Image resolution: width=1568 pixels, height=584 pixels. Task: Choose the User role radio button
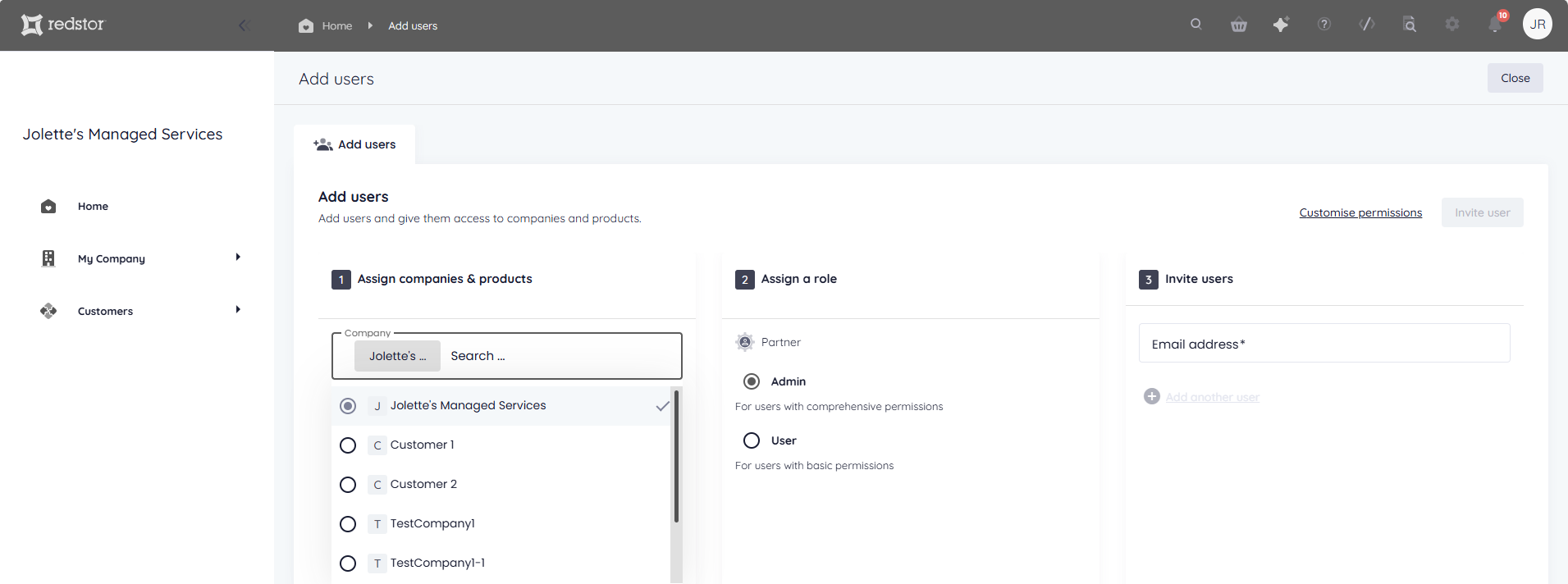[x=752, y=440]
